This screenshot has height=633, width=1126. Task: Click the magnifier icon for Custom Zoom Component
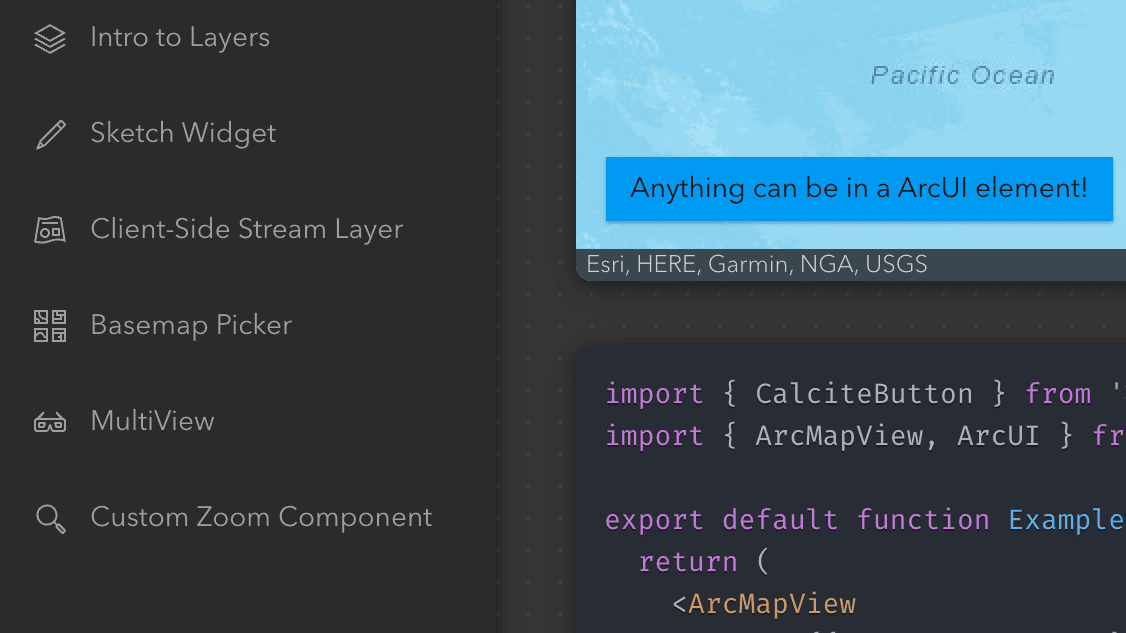pyautogui.click(x=50, y=518)
